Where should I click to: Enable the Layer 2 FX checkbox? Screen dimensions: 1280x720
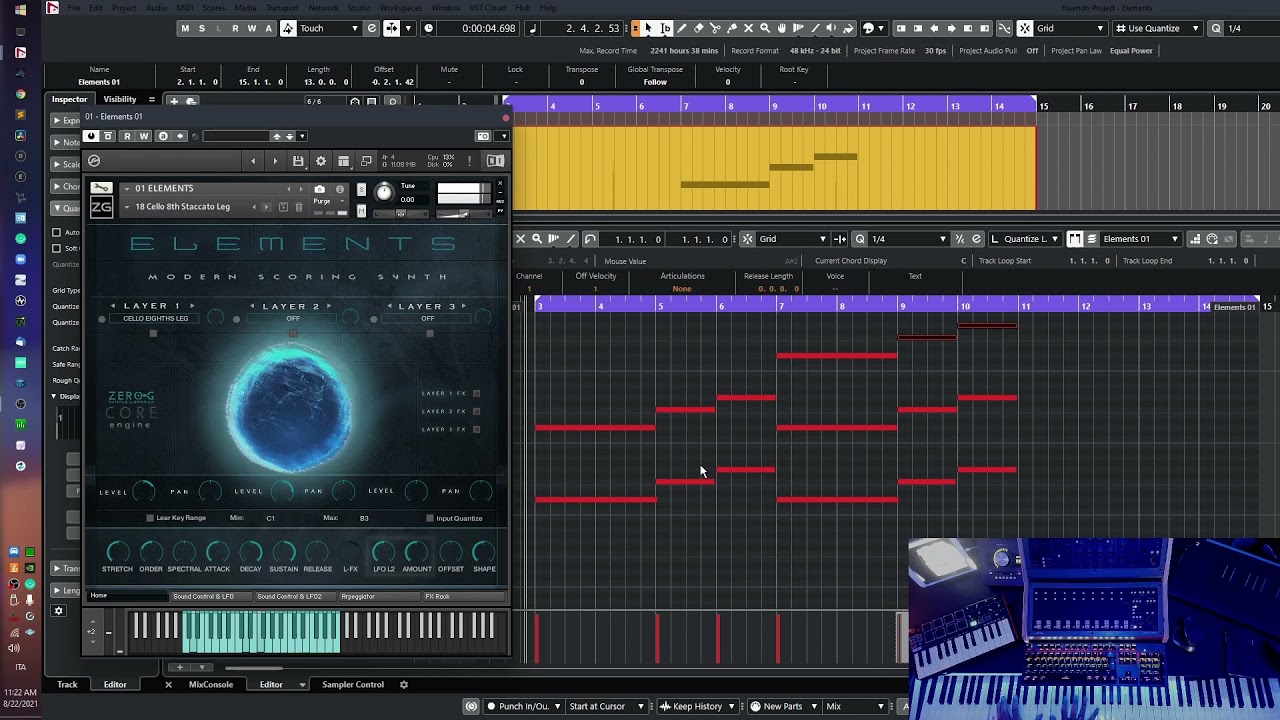(476, 411)
